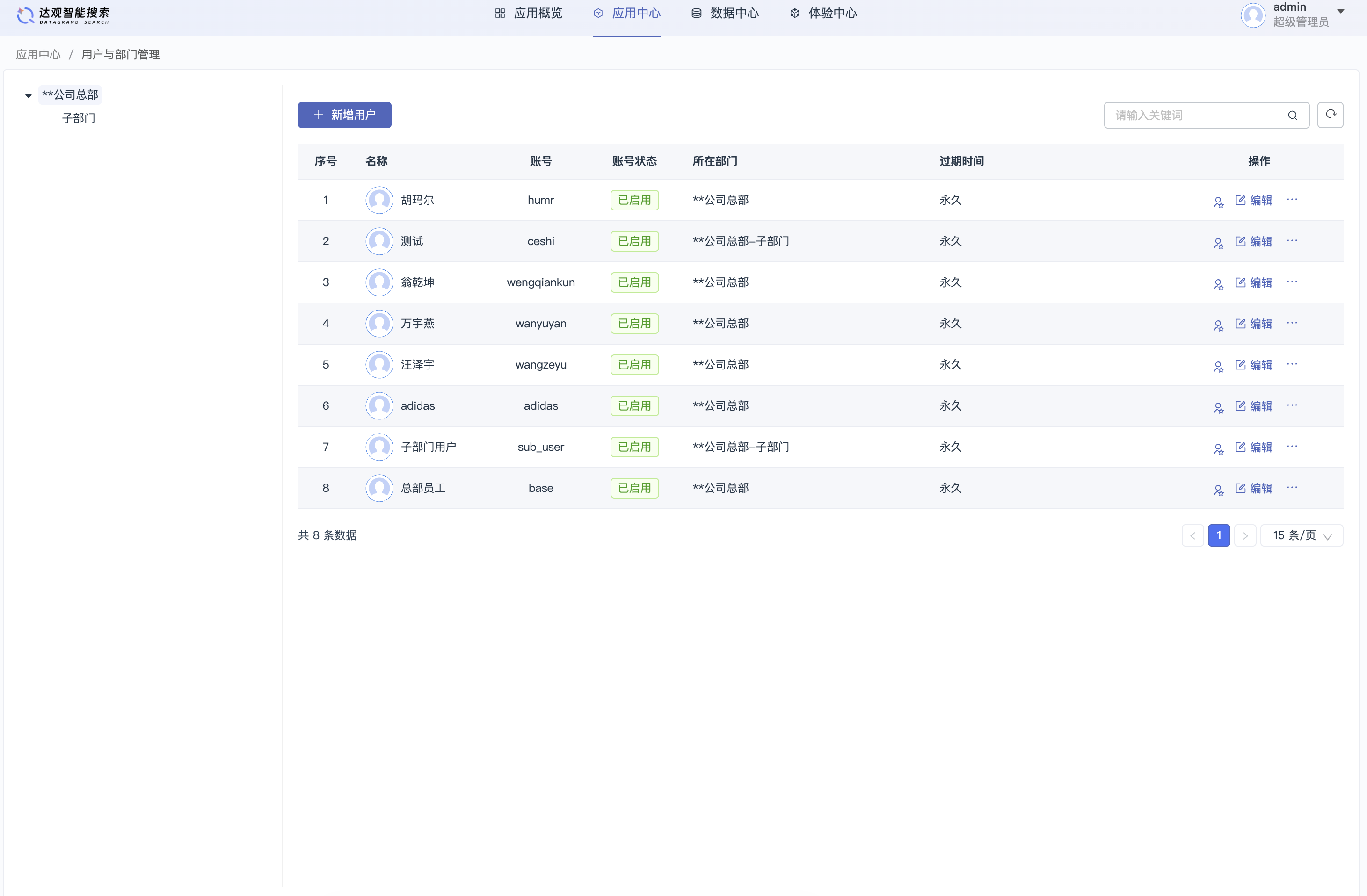Click the role-assign user icon for 总部员工

point(1218,490)
